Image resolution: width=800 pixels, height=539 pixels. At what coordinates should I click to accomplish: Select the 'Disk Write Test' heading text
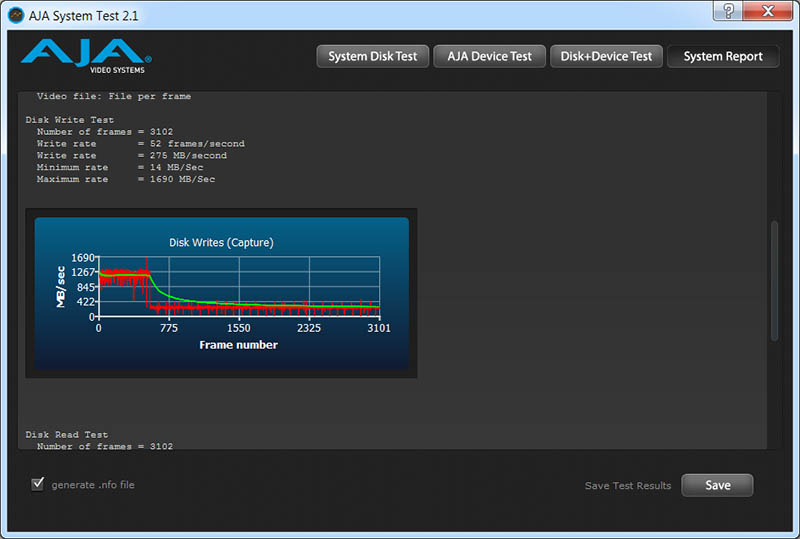70,120
